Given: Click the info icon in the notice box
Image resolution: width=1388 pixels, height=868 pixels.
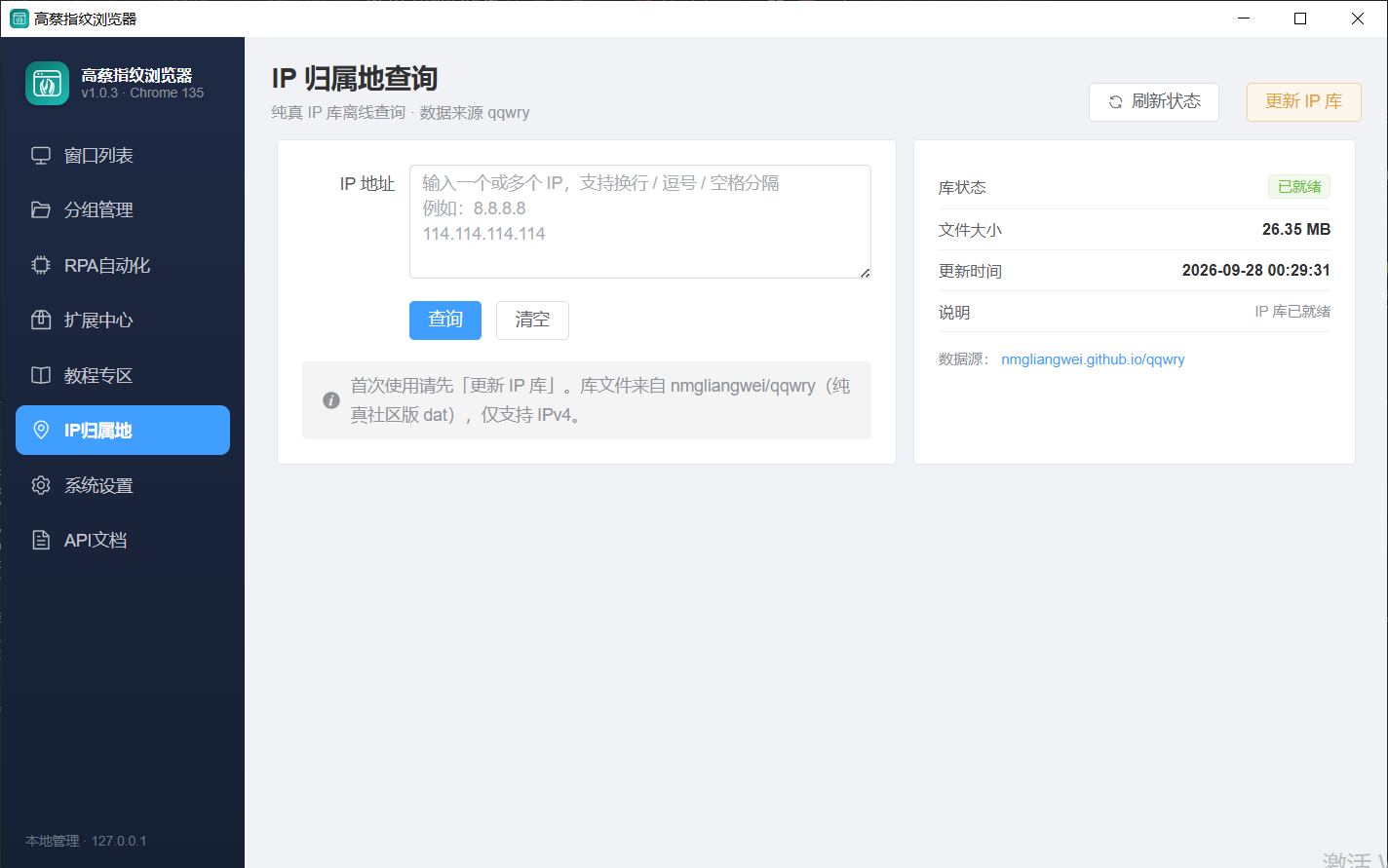Looking at the screenshot, I should tap(331, 400).
